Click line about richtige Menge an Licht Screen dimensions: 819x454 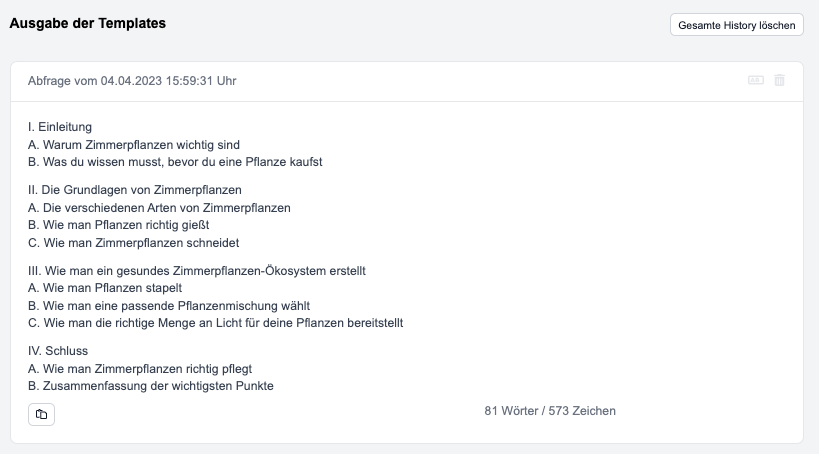click(x=215, y=323)
